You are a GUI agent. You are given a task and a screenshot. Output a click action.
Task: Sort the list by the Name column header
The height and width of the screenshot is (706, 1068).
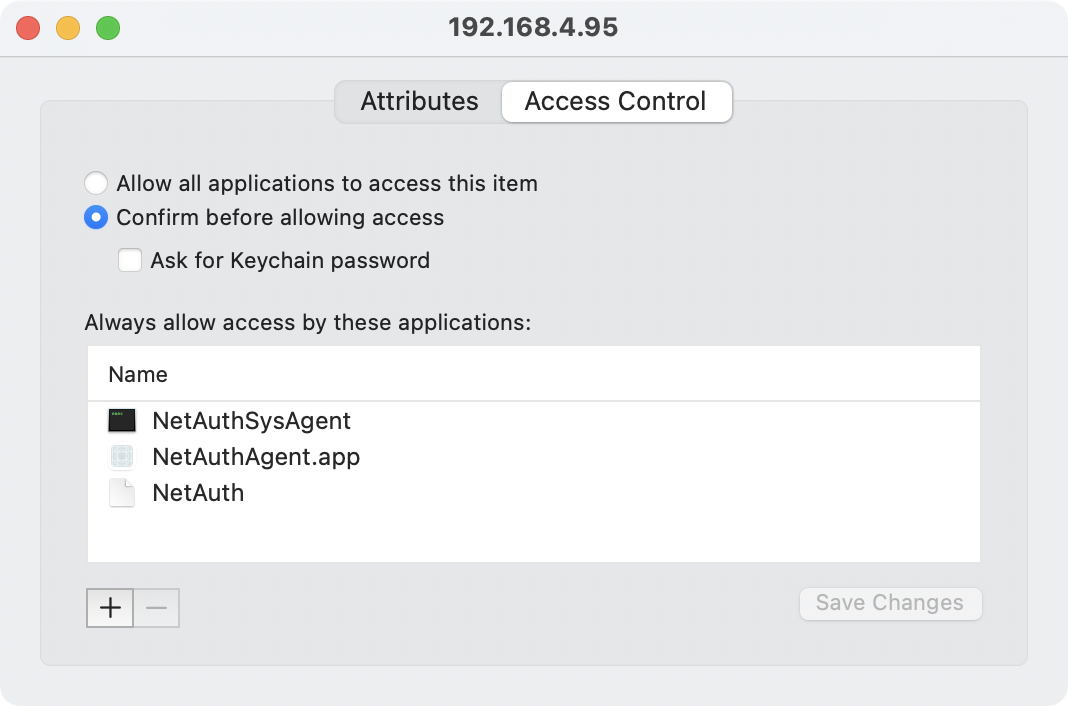138,375
